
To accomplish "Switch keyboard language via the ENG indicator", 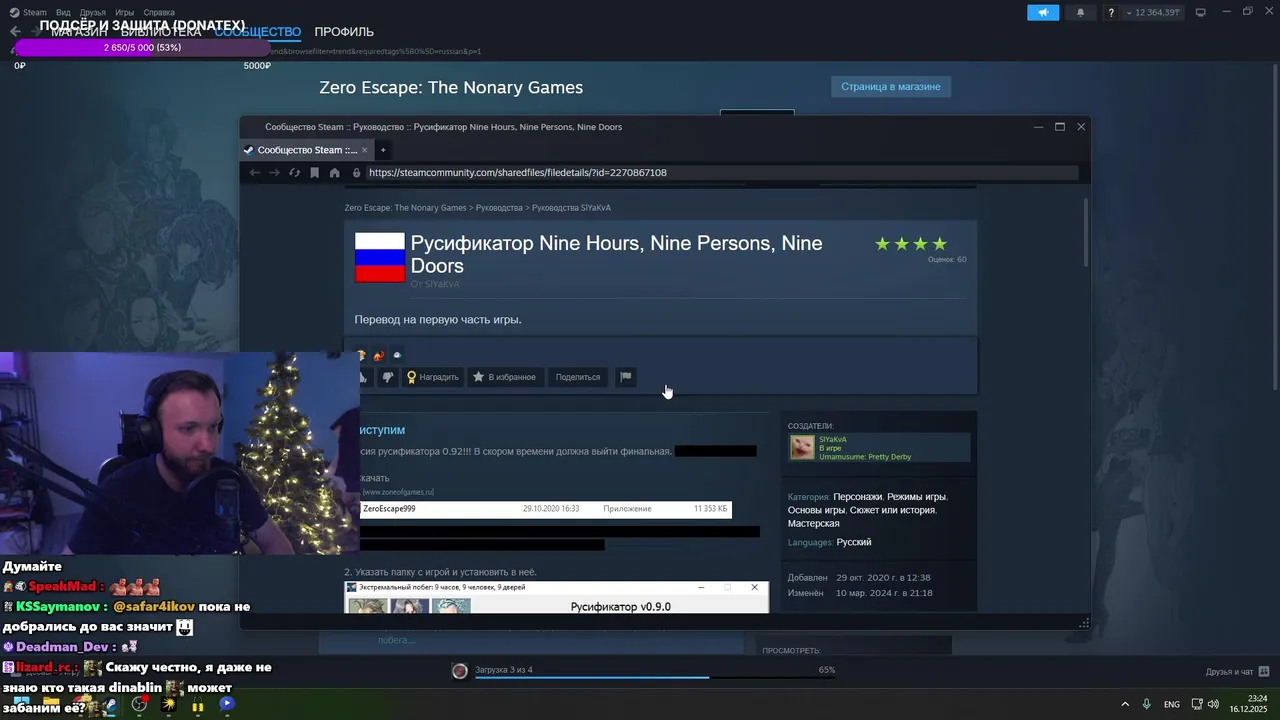I will coord(1172,704).
